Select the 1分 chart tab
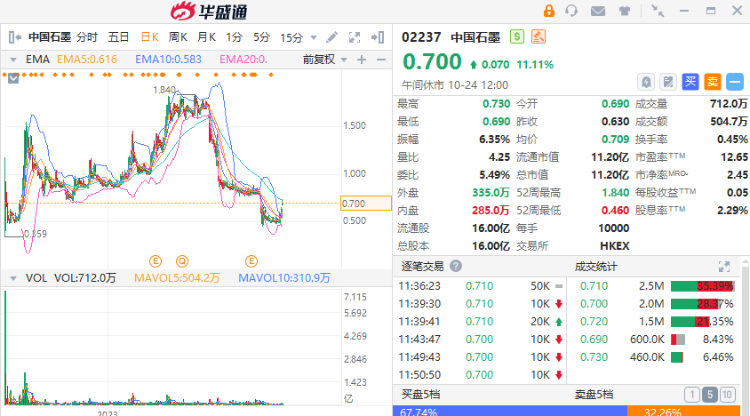Image resolution: width=750 pixels, height=416 pixels. click(x=234, y=37)
